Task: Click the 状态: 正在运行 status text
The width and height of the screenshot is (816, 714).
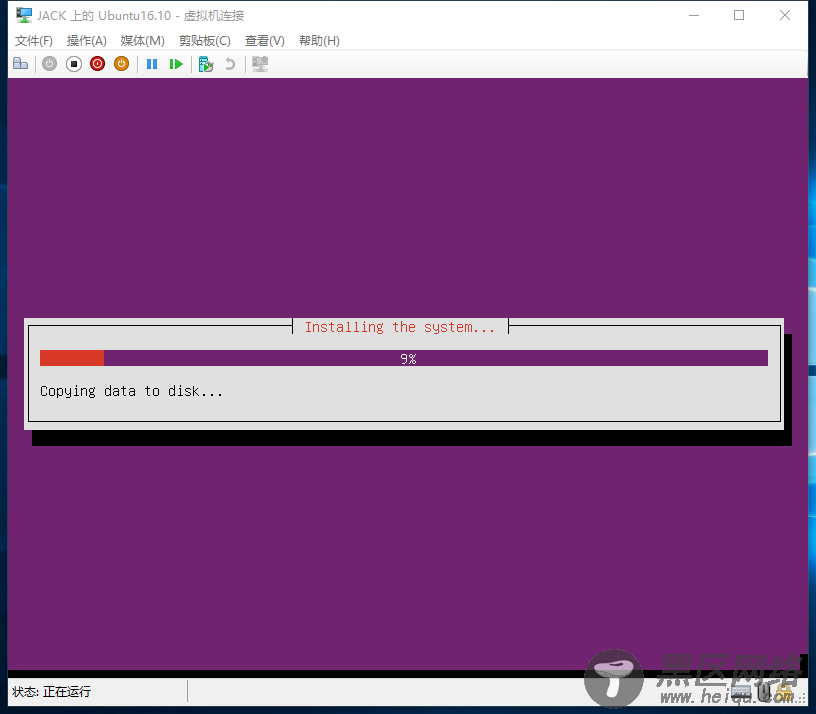Action: (x=52, y=692)
